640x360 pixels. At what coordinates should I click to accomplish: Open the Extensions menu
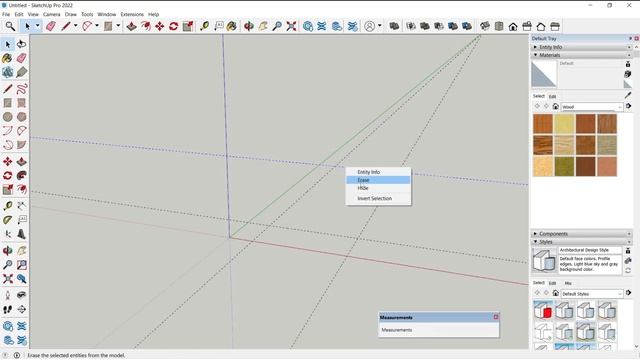coord(132,14)
